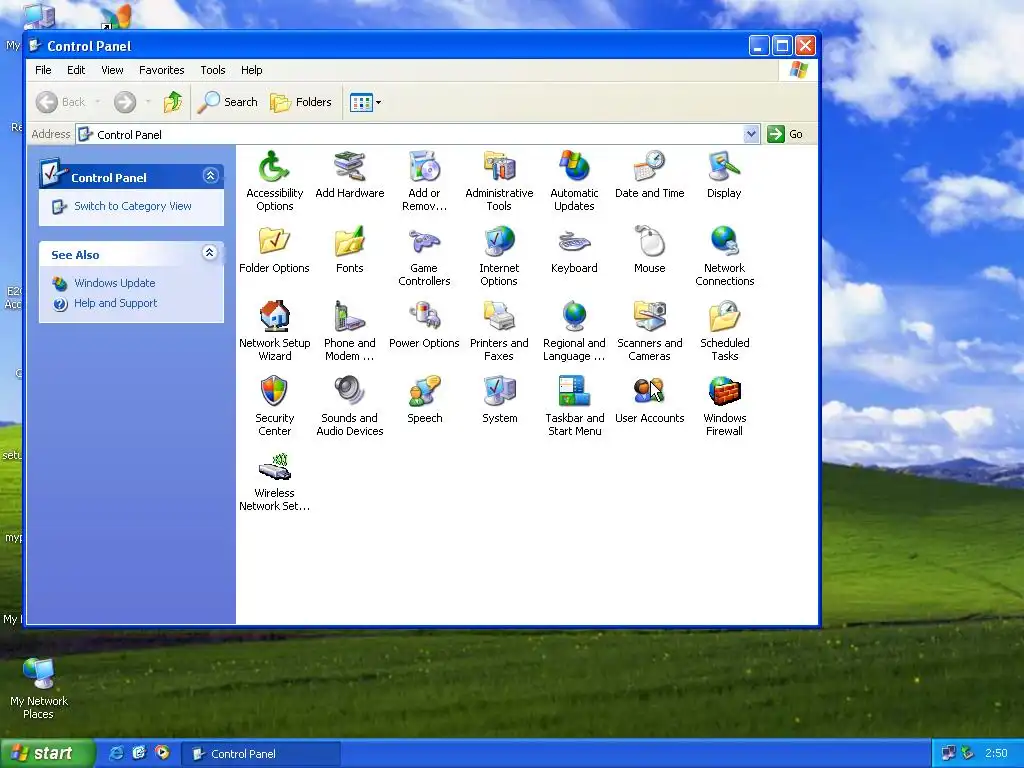Image resolution: width=1024 pixels, height=768 pixels.
Task: Open the View menu
Action: click(112, 70)
